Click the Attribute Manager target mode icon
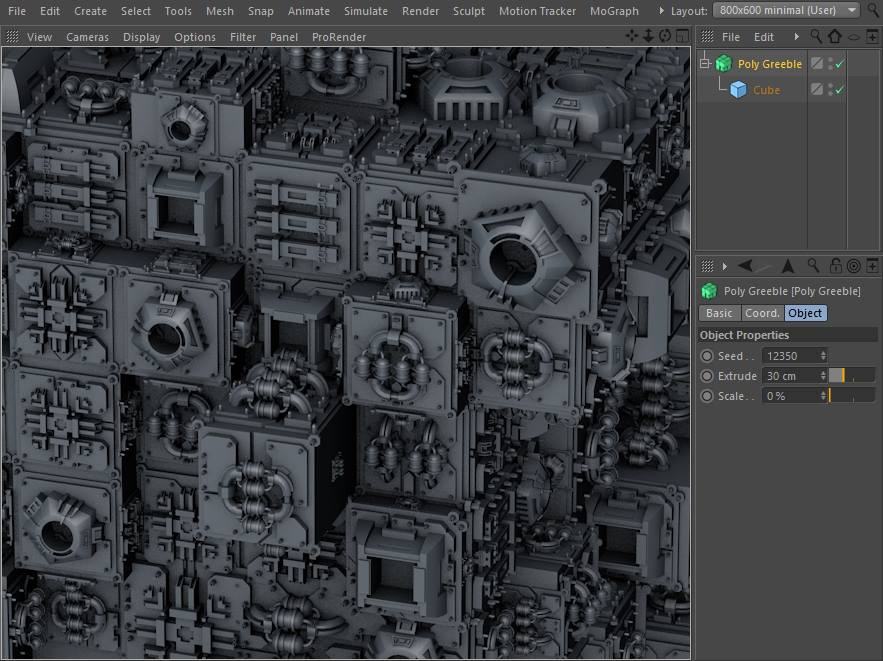883x661 pixels. (x=854, y=266)
